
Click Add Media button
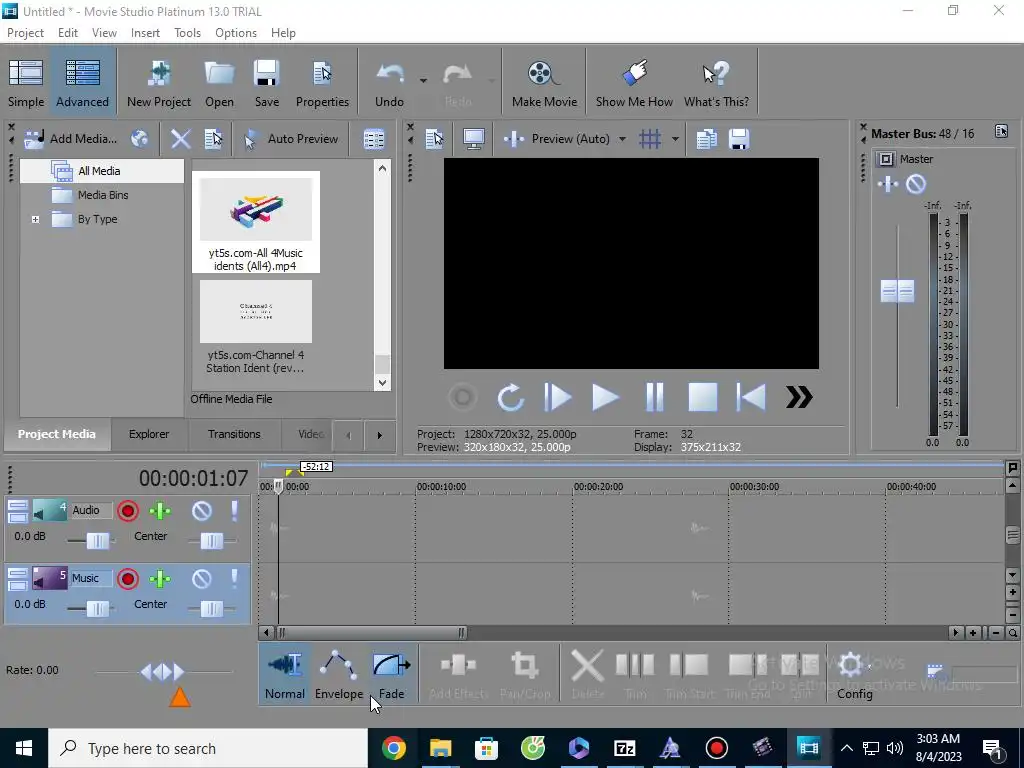coord(71,138)
